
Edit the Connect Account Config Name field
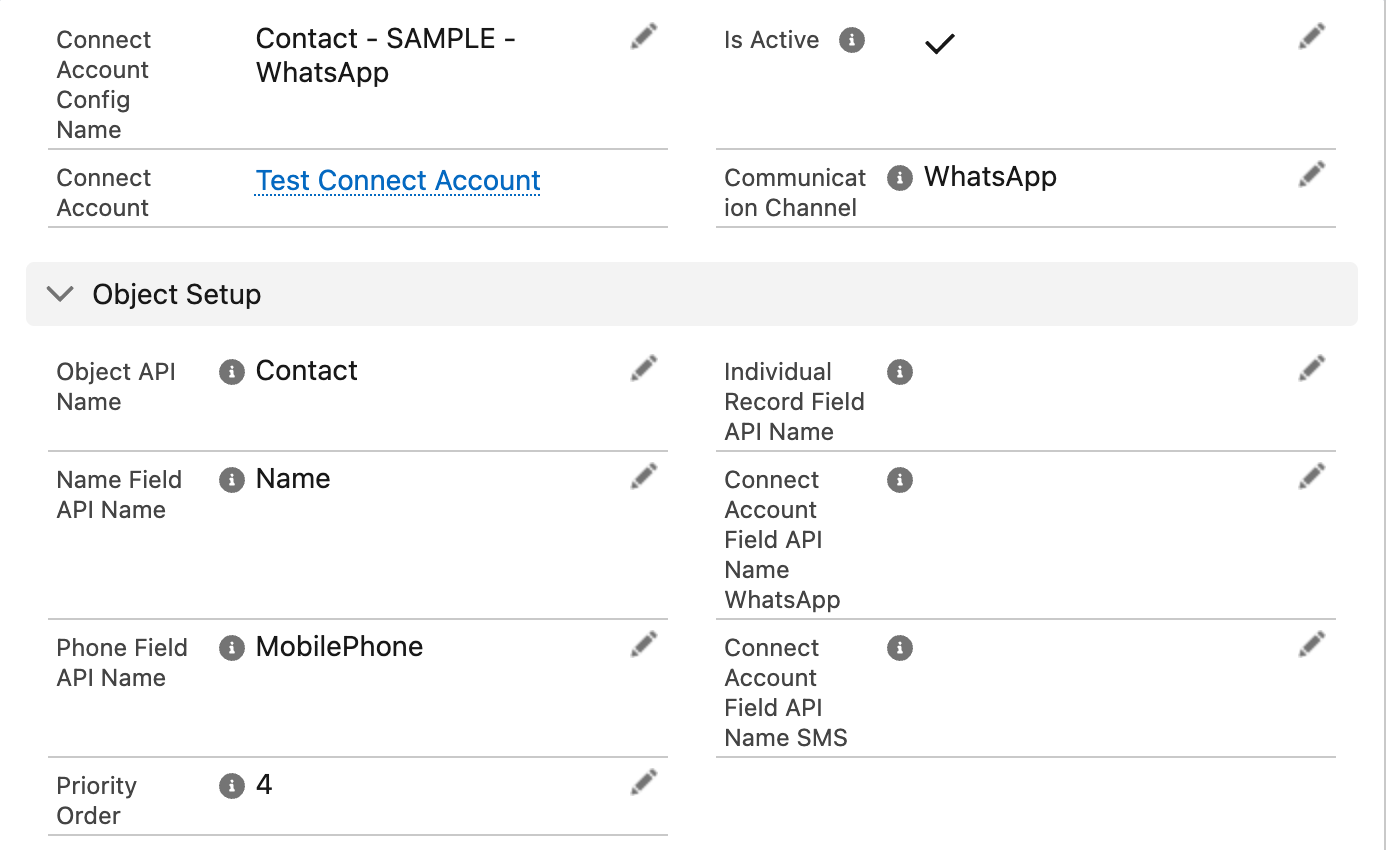tap(644, 38)
